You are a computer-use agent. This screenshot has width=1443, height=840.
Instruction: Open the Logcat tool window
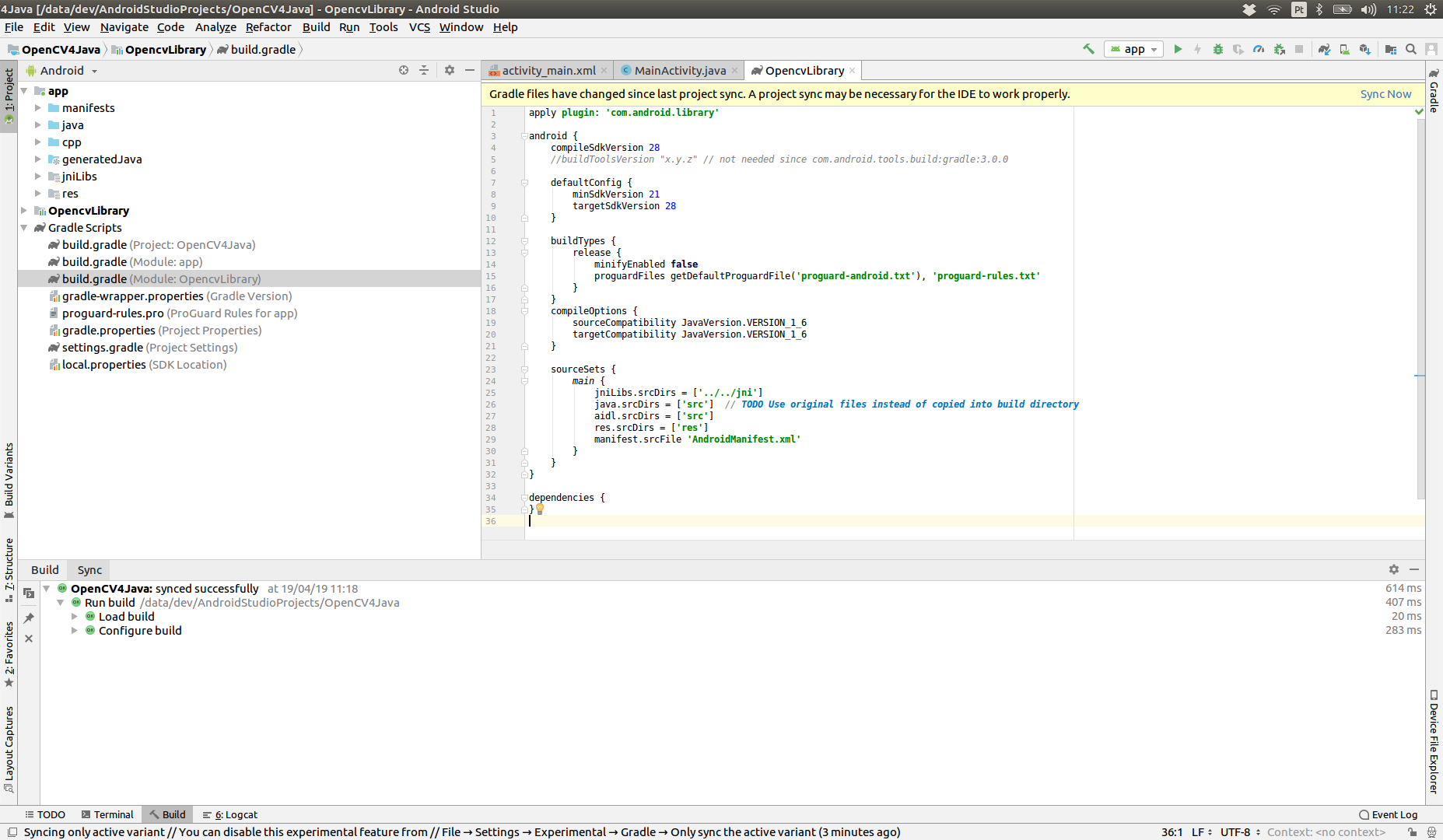pyautogui.click(x=230, y=814)
